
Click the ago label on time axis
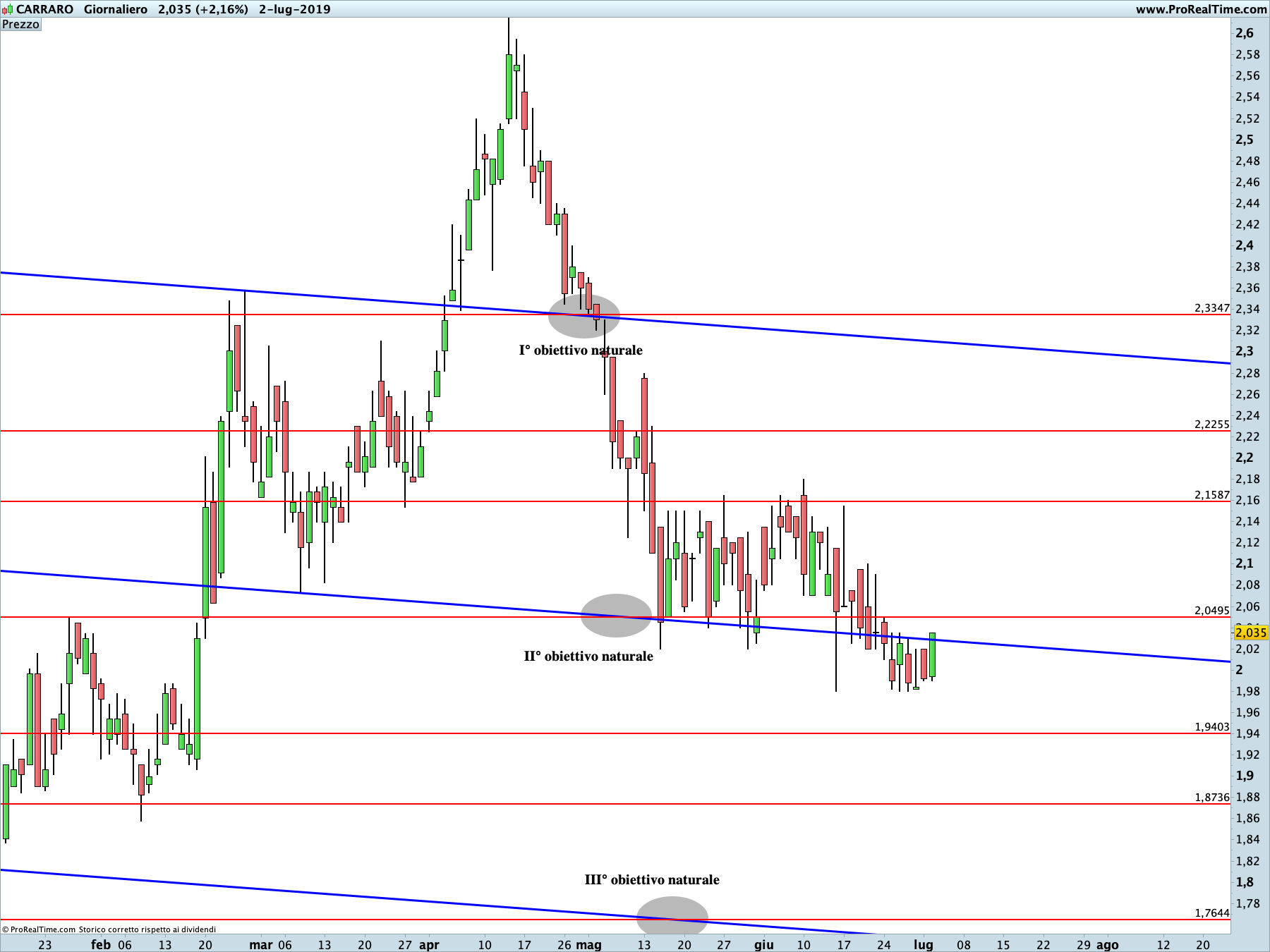(x=1108, y=945)
